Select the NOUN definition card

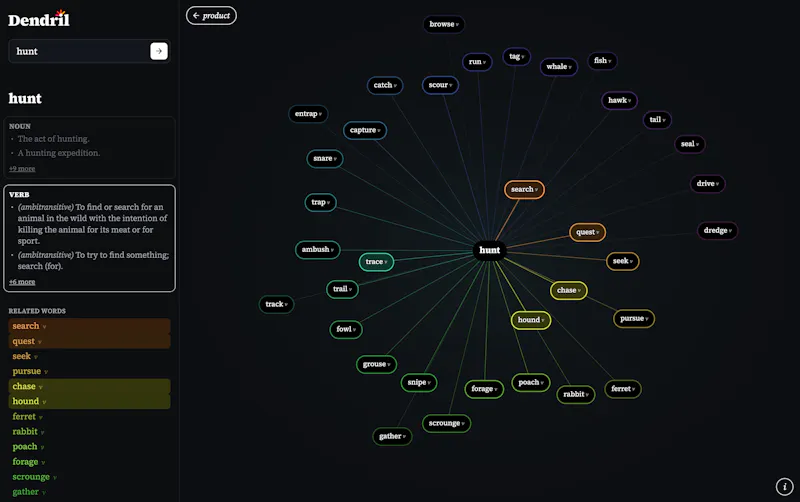89,147
